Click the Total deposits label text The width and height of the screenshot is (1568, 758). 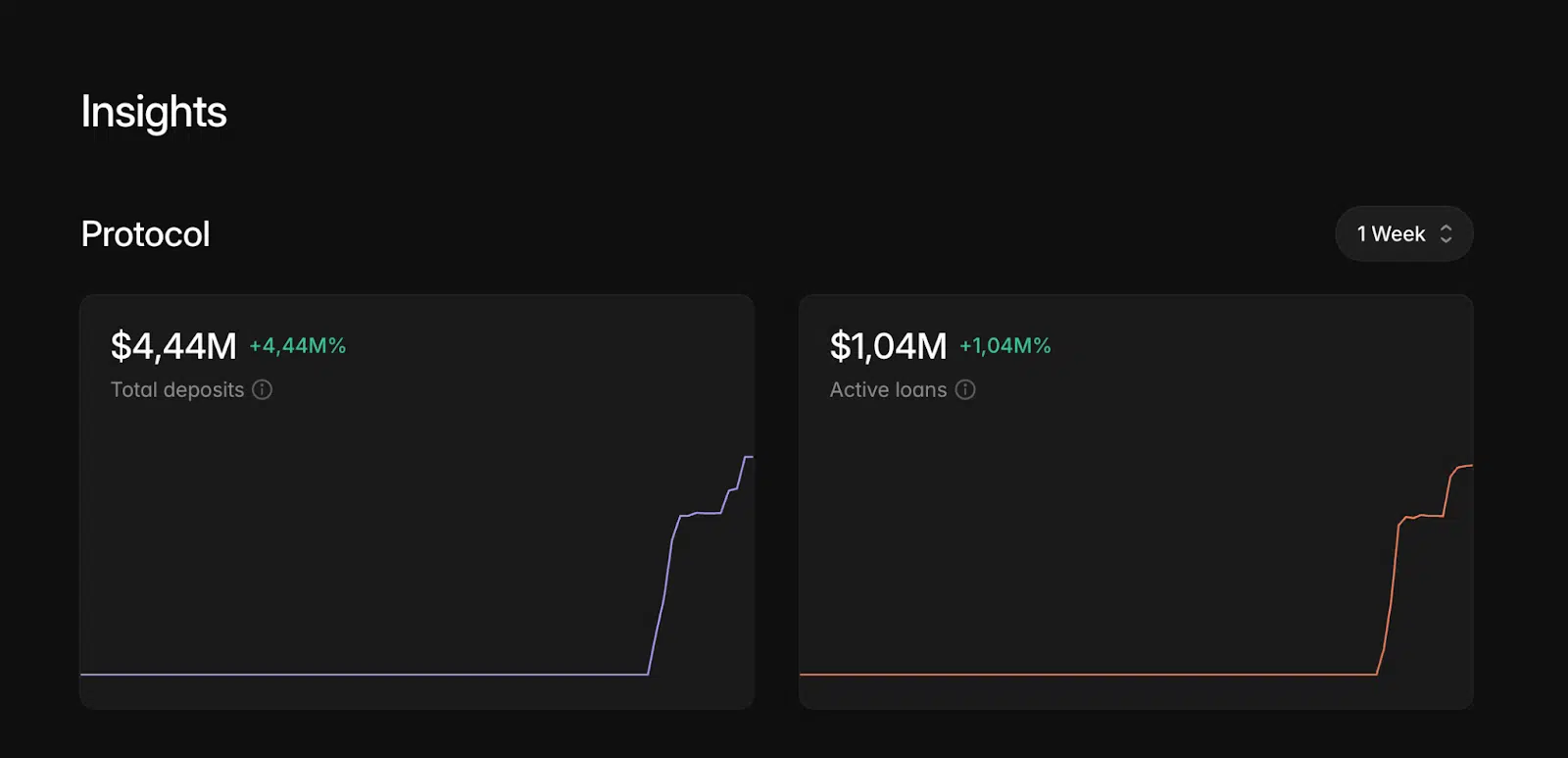pos(177,389)
